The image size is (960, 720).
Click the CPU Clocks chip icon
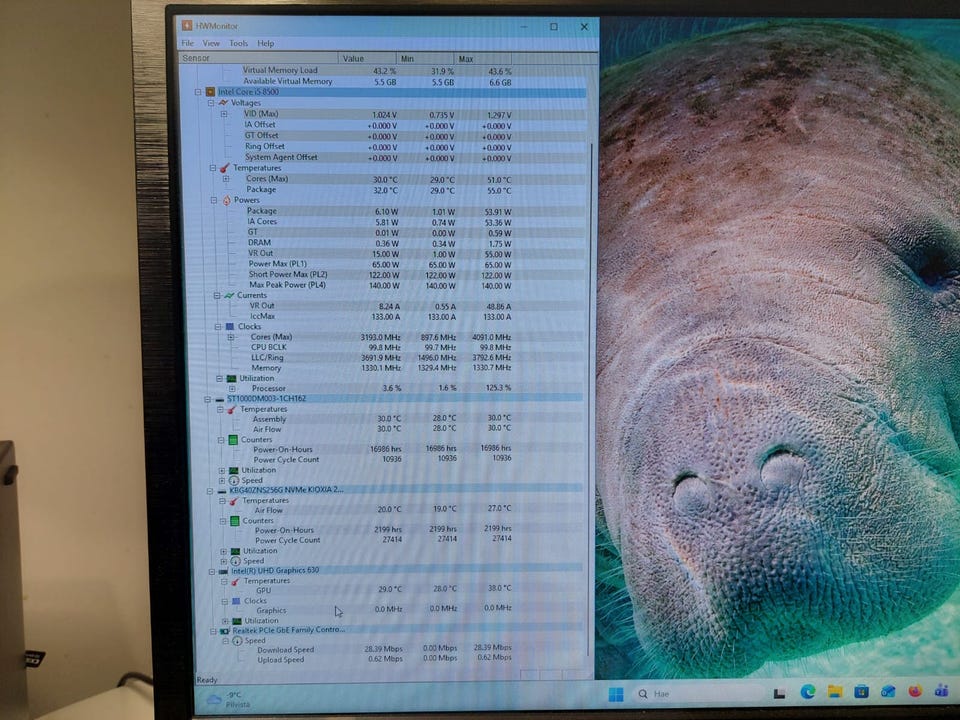coord(230,326)
